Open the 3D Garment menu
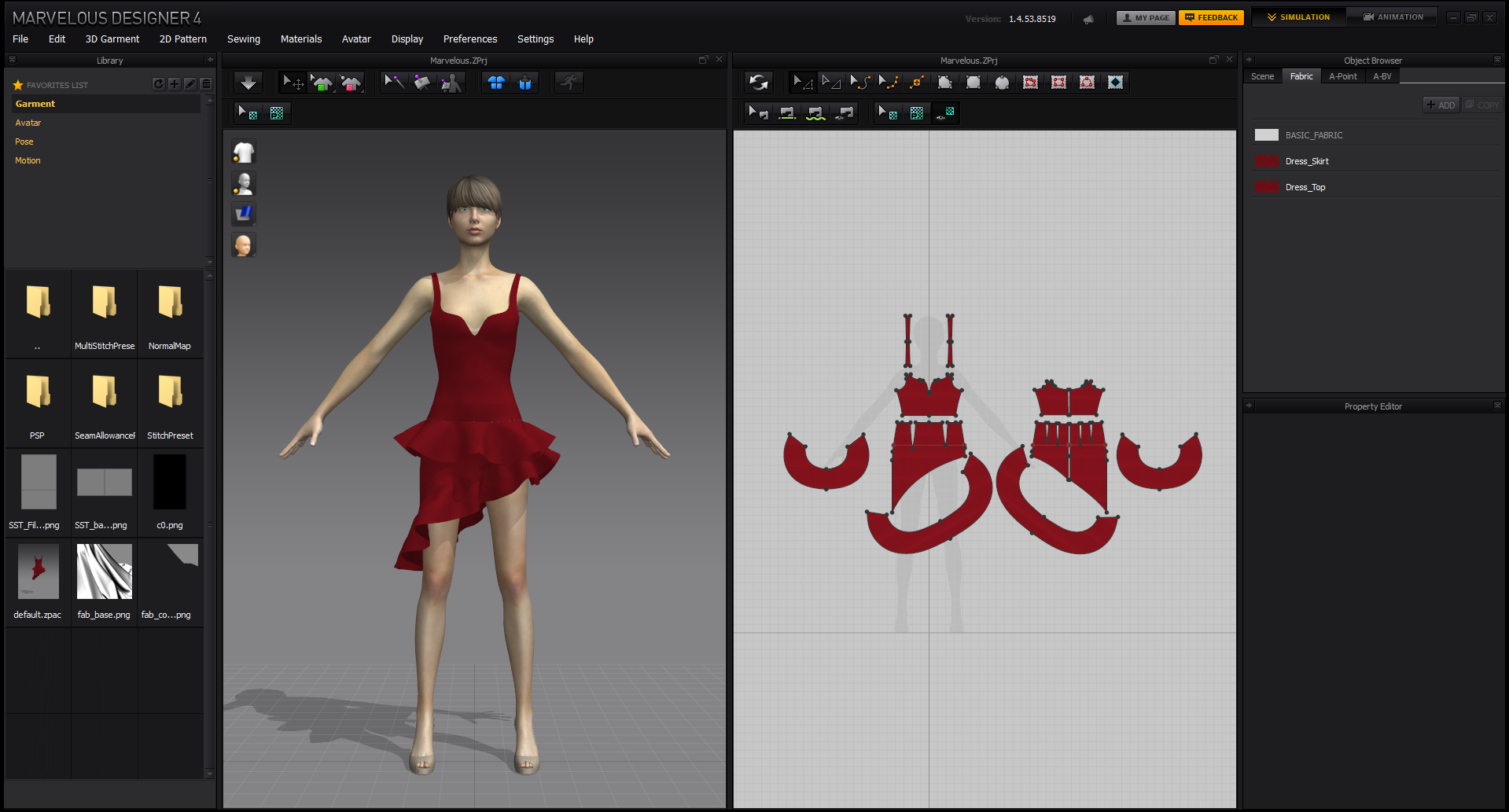Viewport: 1509px width, 812px height. tap(112, 39)
